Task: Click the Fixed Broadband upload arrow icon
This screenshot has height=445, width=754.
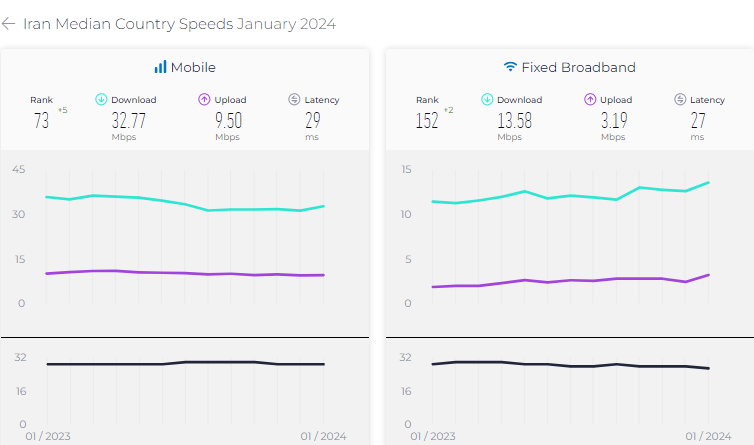Action: (590, 99)
